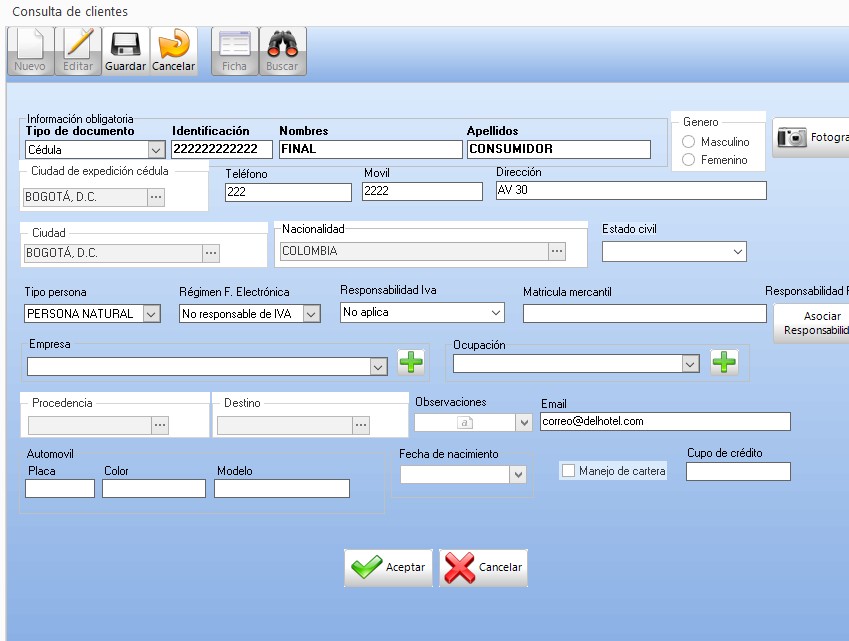This screenshot has height=641, width=849.
Task: Open the Responsabilidad Iva dropdown
Action: 496,313
